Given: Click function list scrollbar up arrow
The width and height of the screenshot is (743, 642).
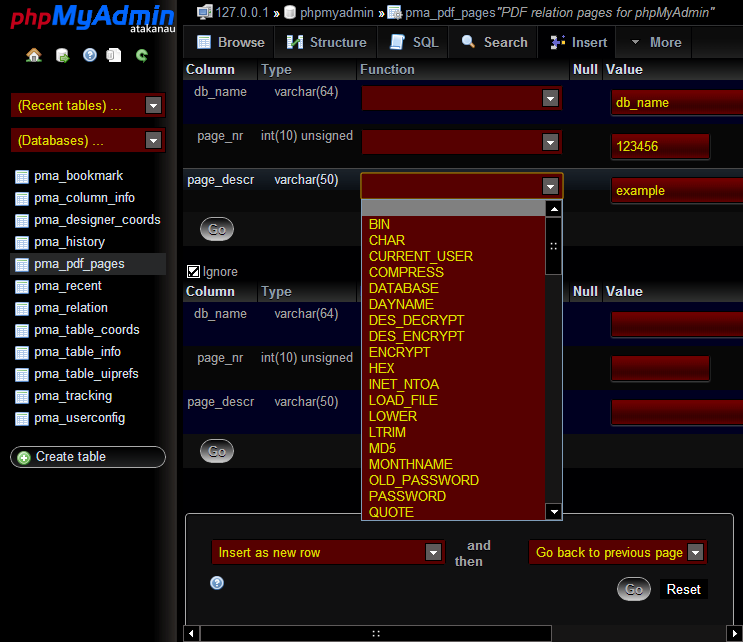Looking at the screenshot, I should (x=553, y=209).
